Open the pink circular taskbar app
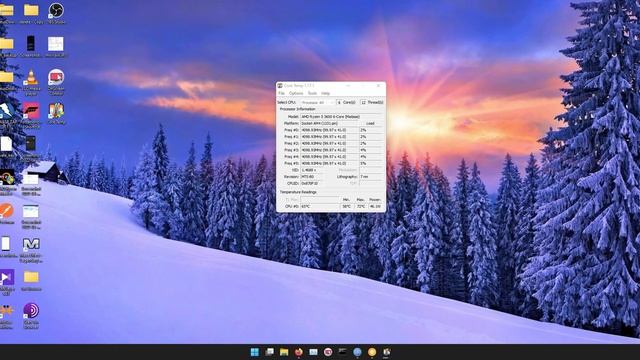Image resolution: width=640 pixels, height=360 pixels. pyautogui.click(x=328, y=352)
